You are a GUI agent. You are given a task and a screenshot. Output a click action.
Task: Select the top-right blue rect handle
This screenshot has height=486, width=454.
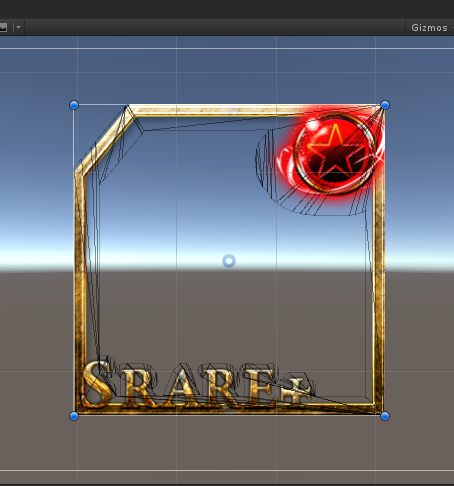click(x=385, y=105)
